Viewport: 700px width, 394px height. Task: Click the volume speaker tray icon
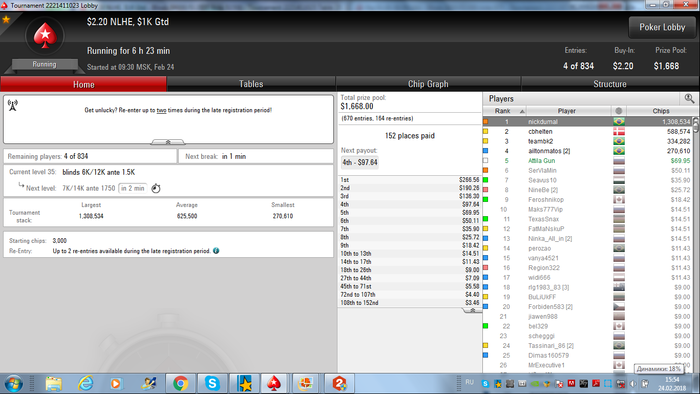tap(633, 384)
